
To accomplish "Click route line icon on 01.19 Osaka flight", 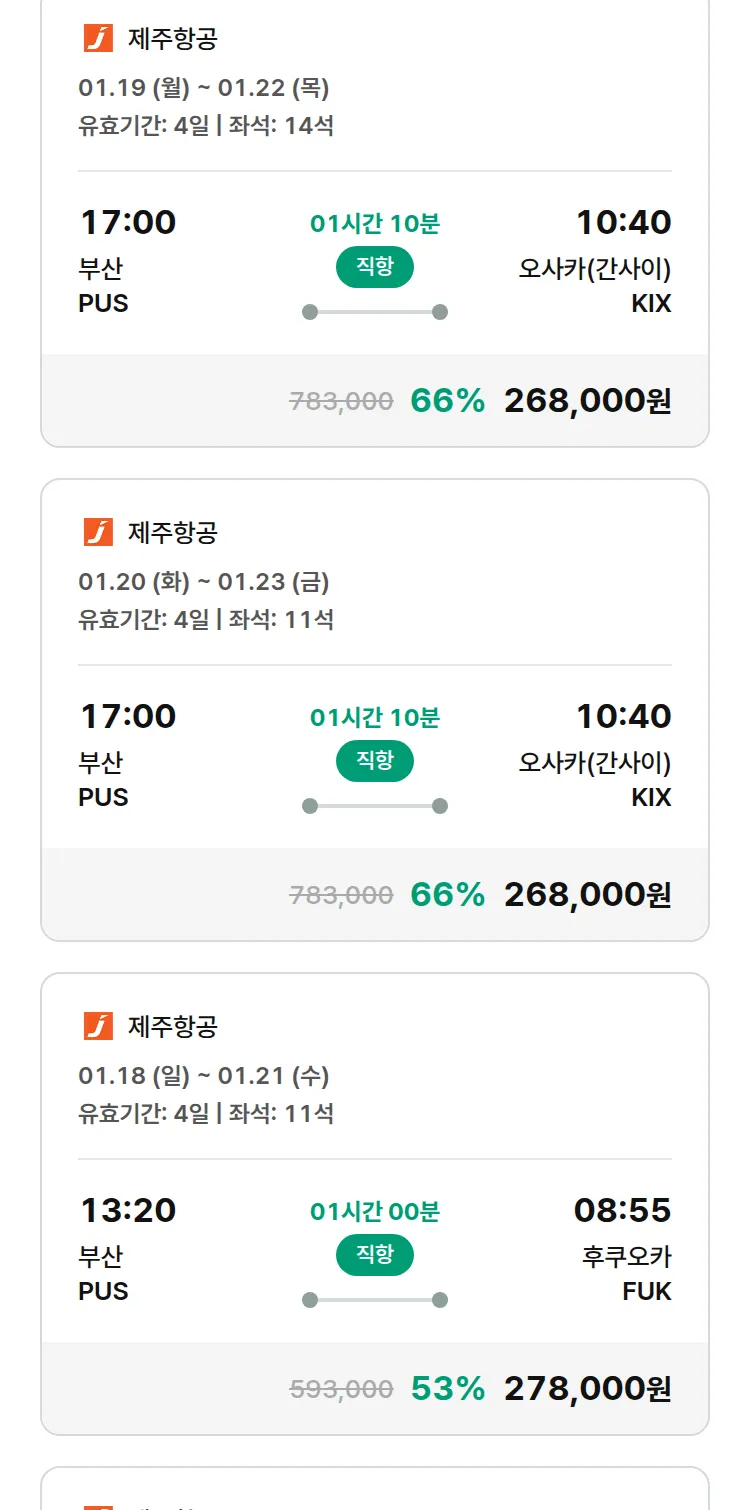I will coord(375,312).
